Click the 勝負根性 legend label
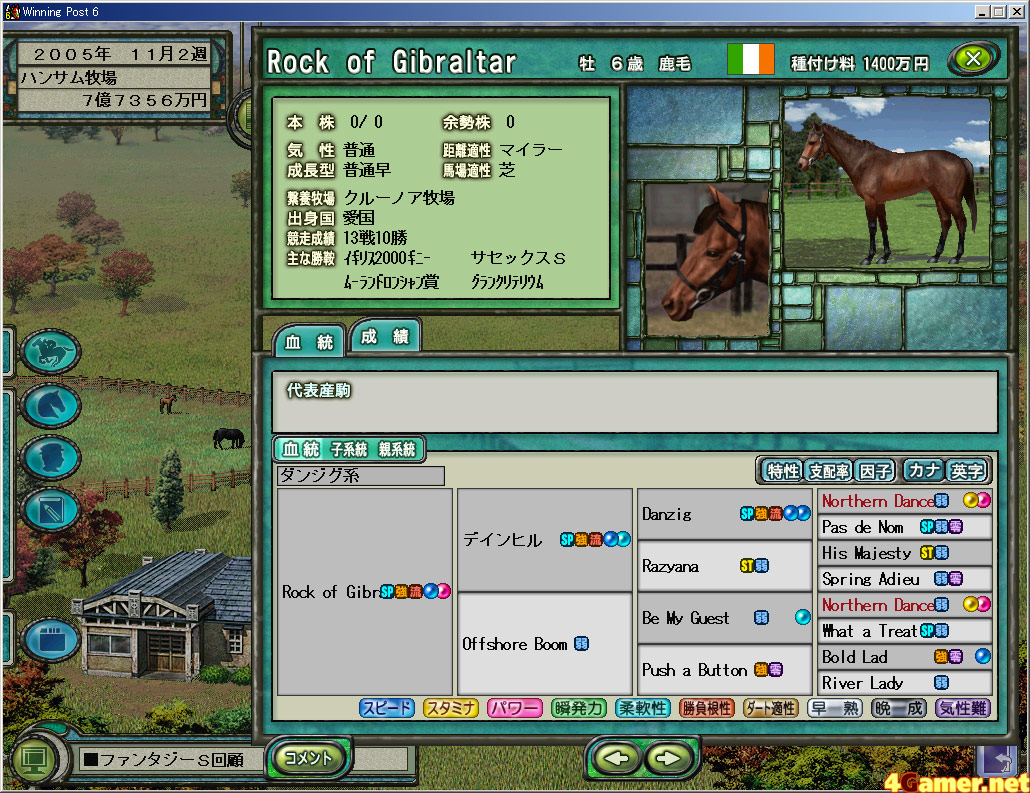The image size is (1030, 793). click(706, 708)
